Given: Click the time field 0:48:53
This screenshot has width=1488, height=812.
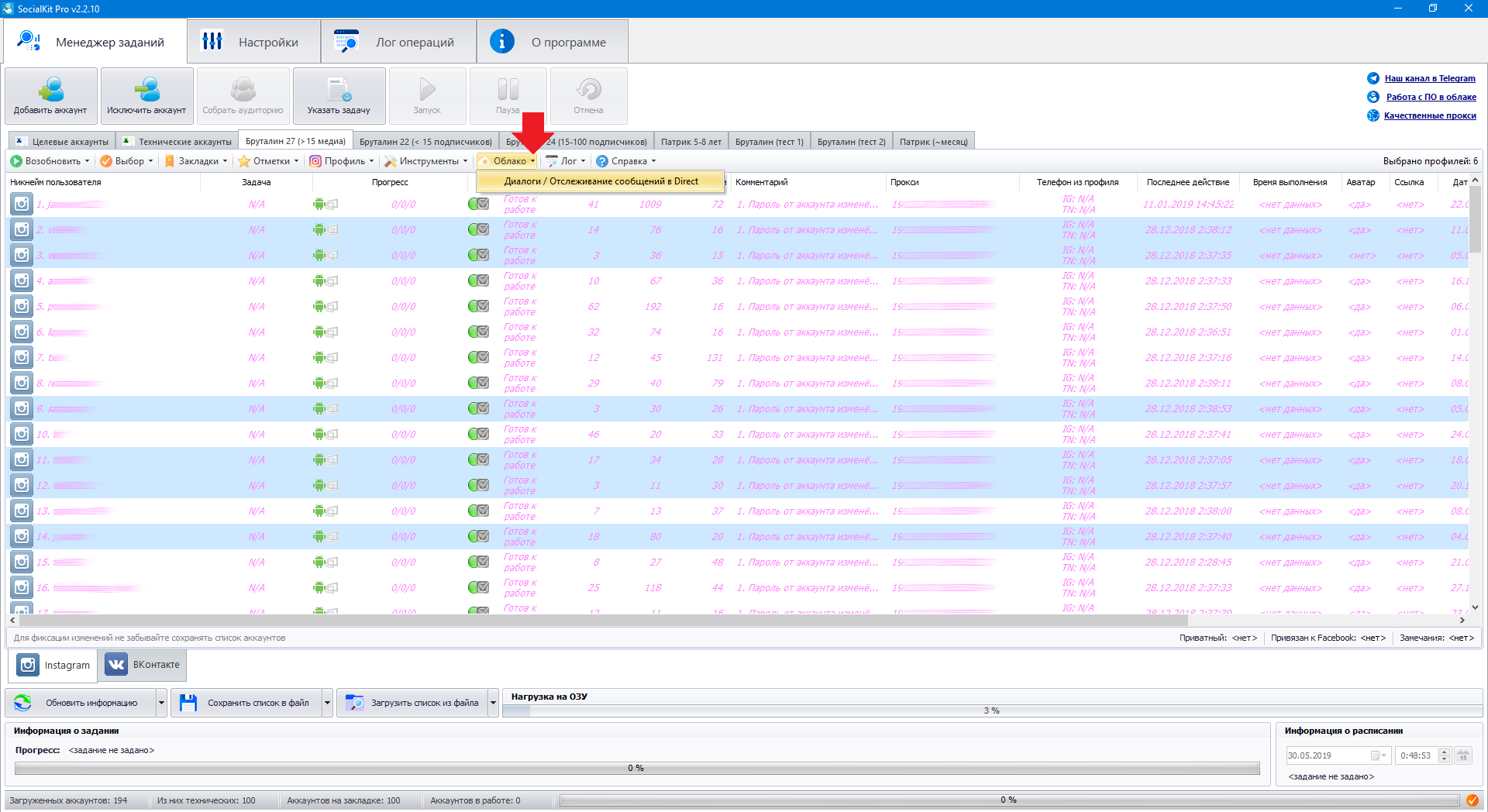Looking at the screenshot, I should (1422, 755).
